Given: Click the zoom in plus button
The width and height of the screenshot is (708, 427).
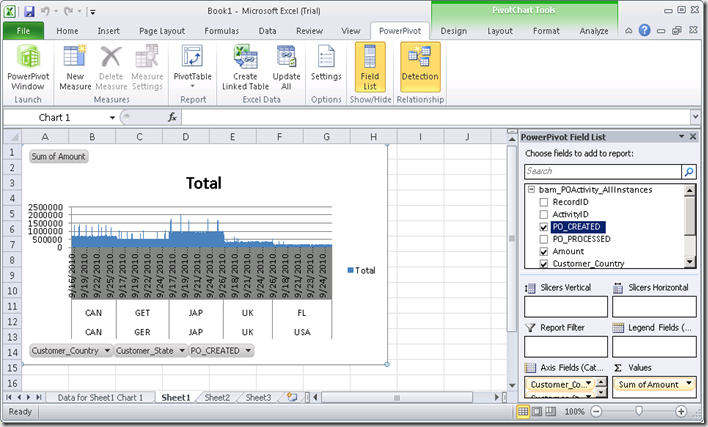Looking at the screenshot, I should click(681, 412).
